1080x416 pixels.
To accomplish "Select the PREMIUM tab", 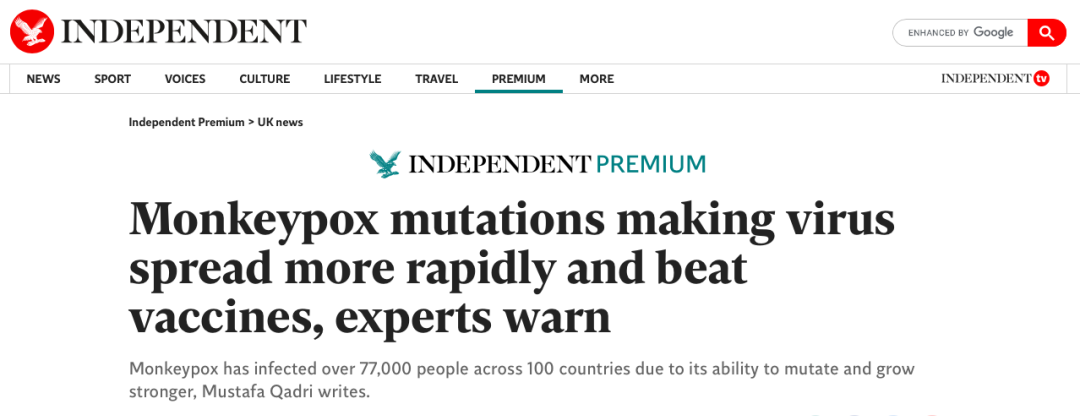I will [519, 79].
